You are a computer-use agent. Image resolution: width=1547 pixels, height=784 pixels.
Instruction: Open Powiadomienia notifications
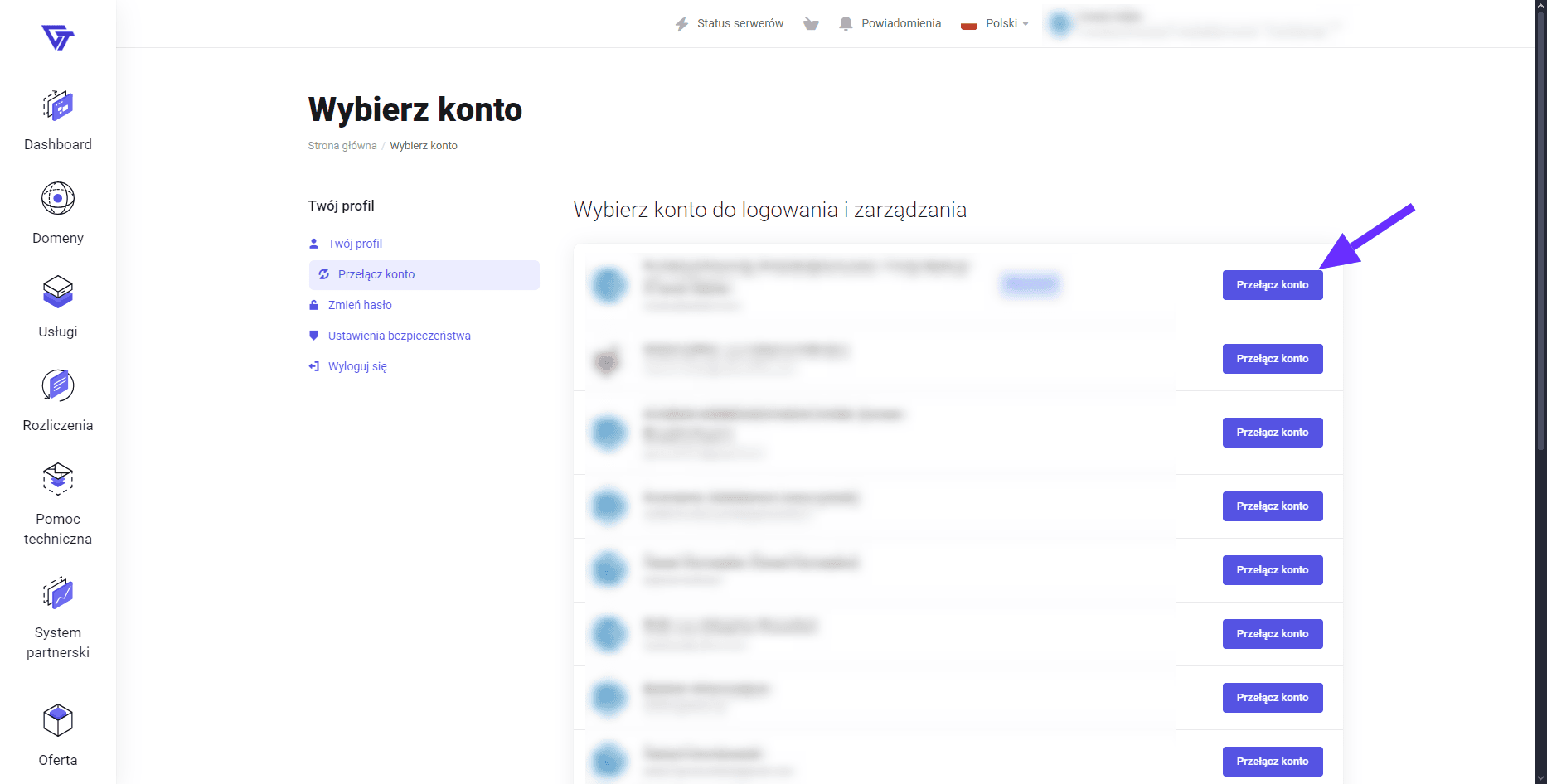[890, 24]
